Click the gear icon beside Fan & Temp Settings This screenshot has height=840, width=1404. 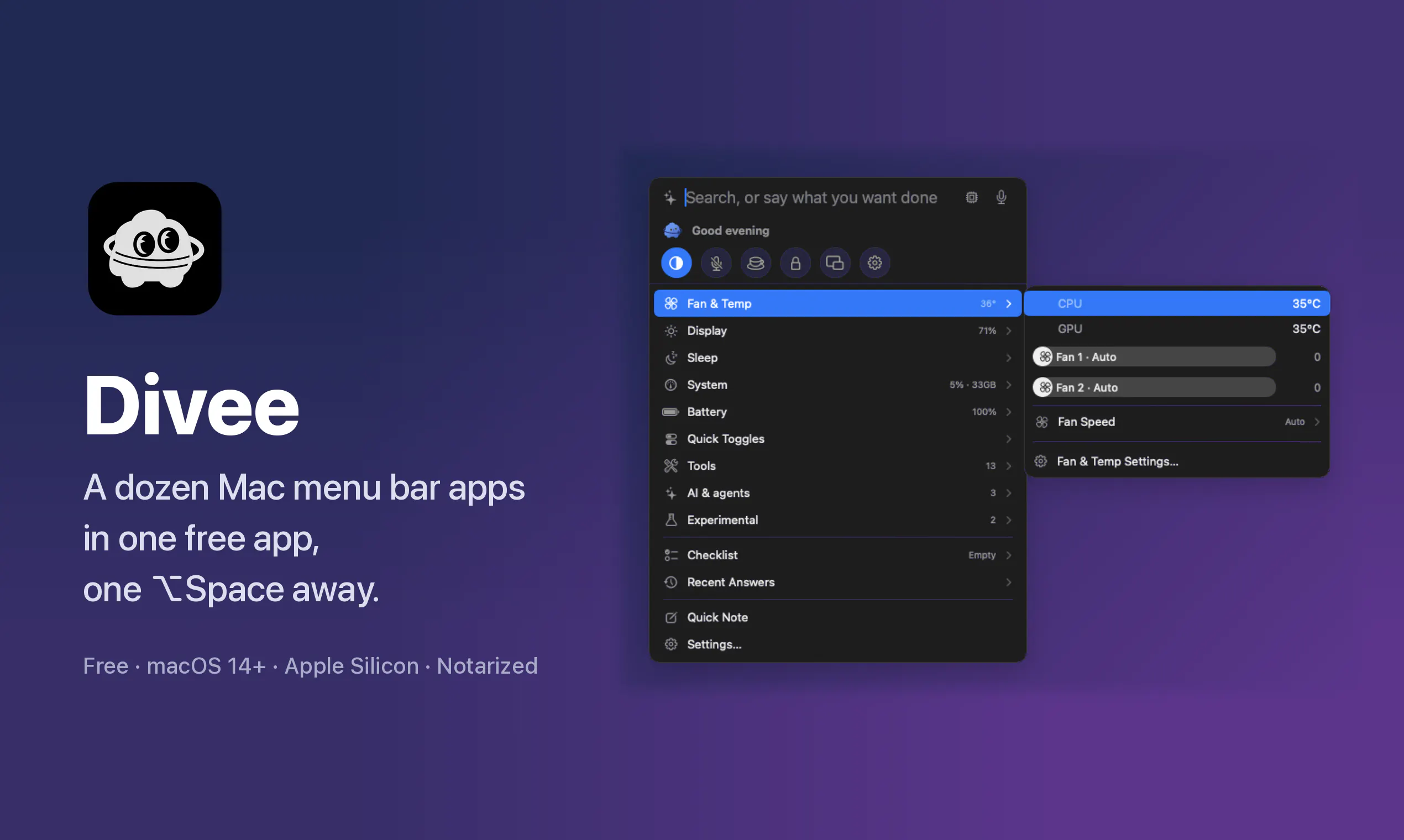(1040, 461)
